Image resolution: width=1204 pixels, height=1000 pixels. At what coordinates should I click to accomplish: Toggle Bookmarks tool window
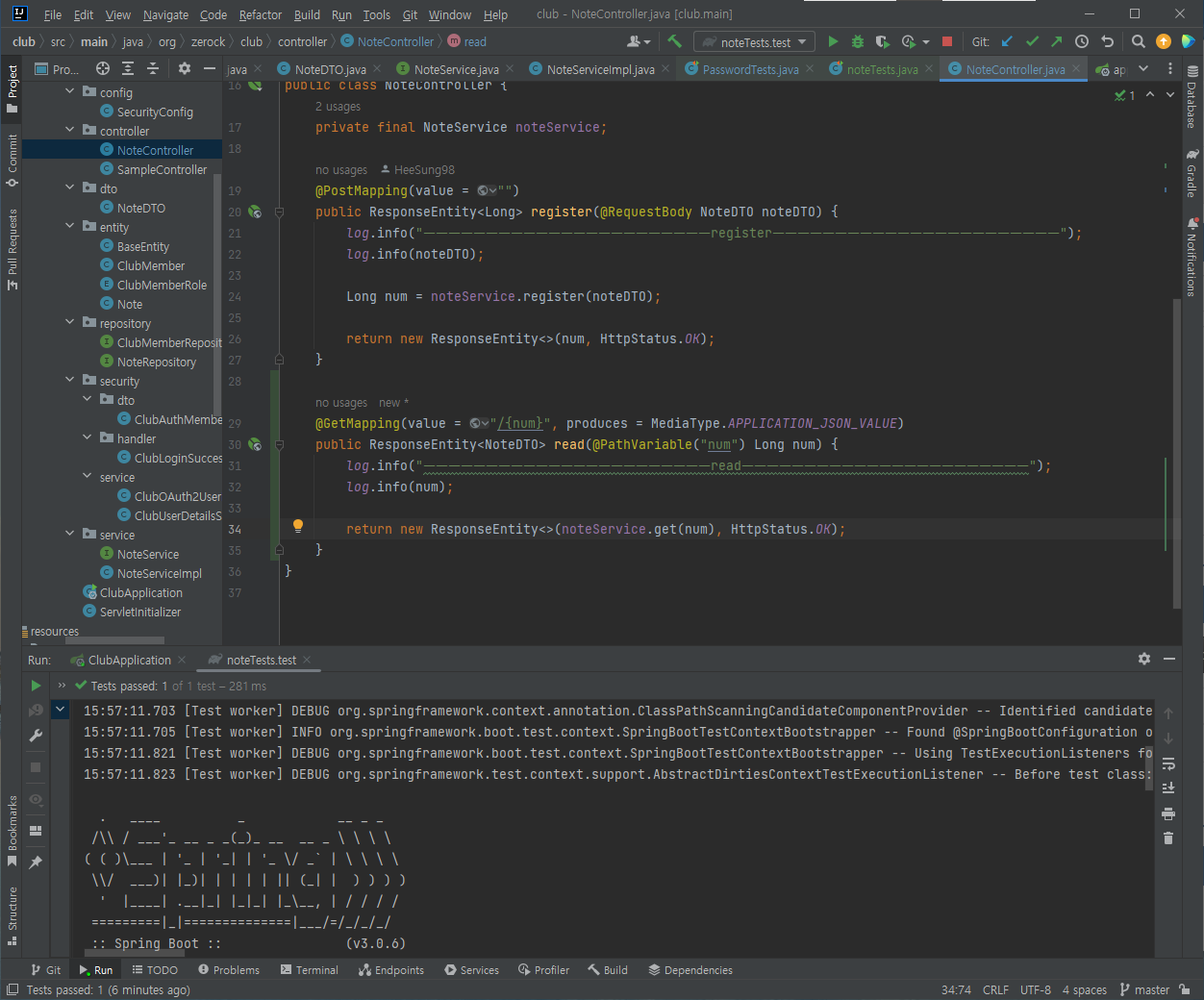12,831
